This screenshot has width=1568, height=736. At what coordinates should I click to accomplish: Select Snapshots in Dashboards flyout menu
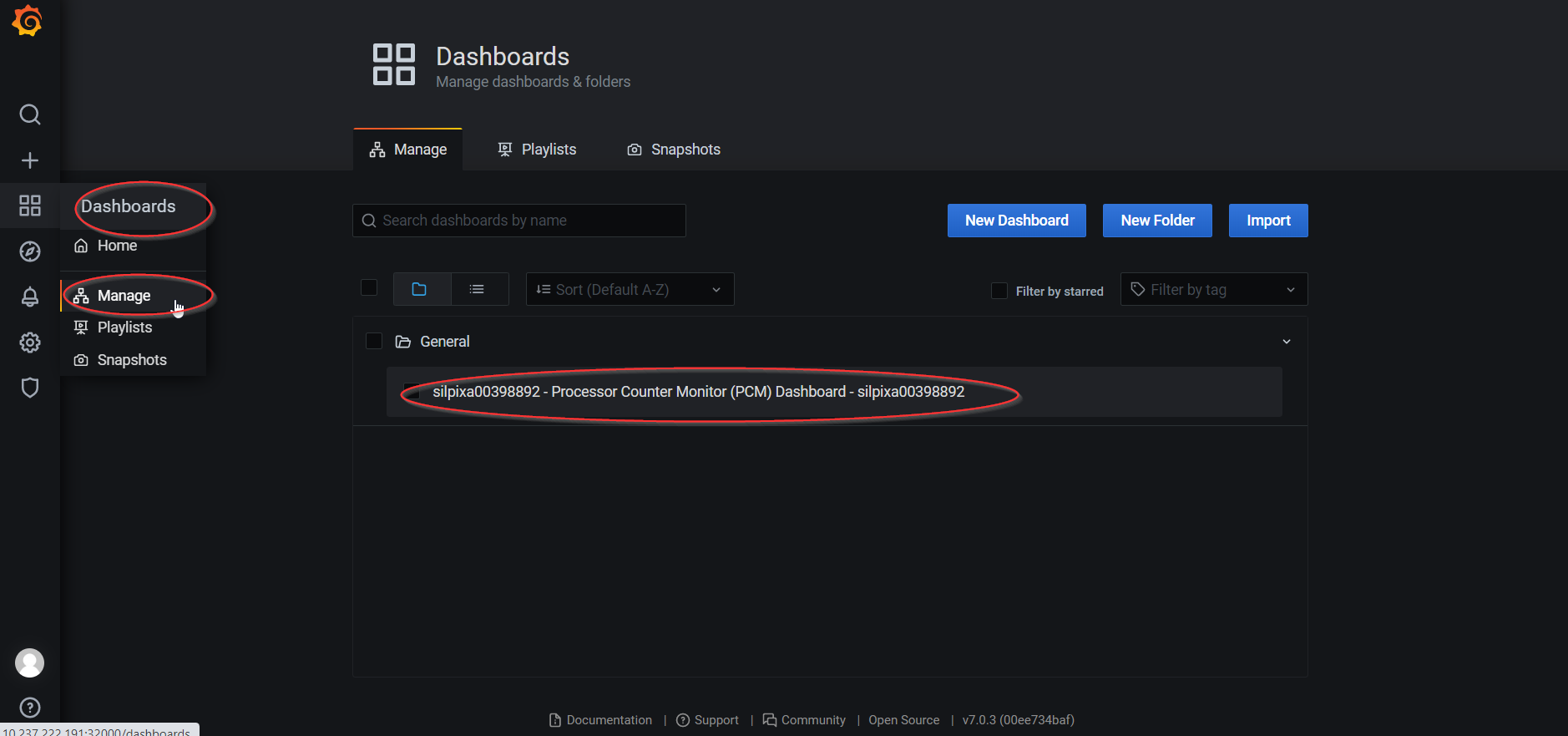[134, 360]
